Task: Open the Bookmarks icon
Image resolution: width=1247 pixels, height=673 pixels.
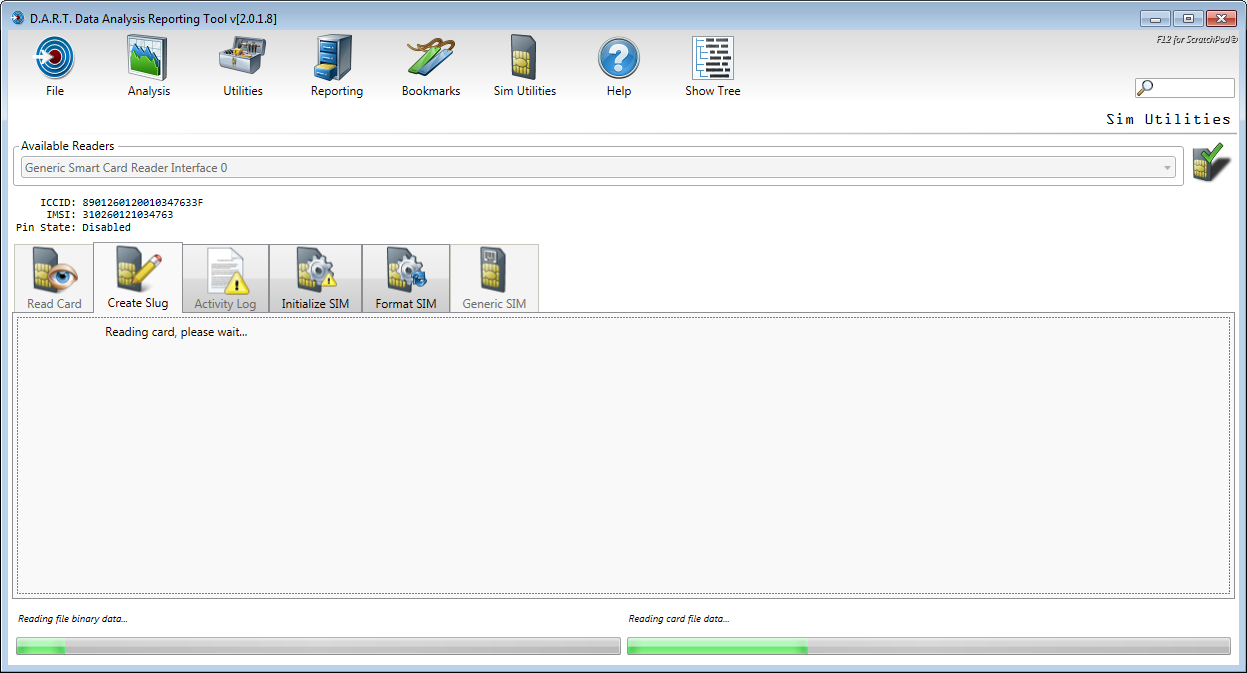Action: (x=431, y=58)
